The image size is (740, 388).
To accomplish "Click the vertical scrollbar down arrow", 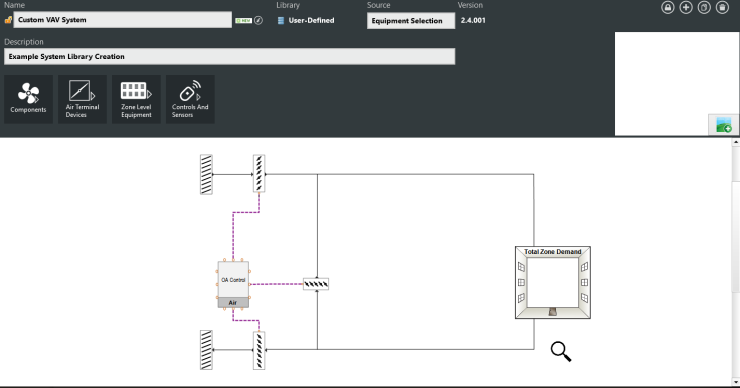I will [736, 382].
